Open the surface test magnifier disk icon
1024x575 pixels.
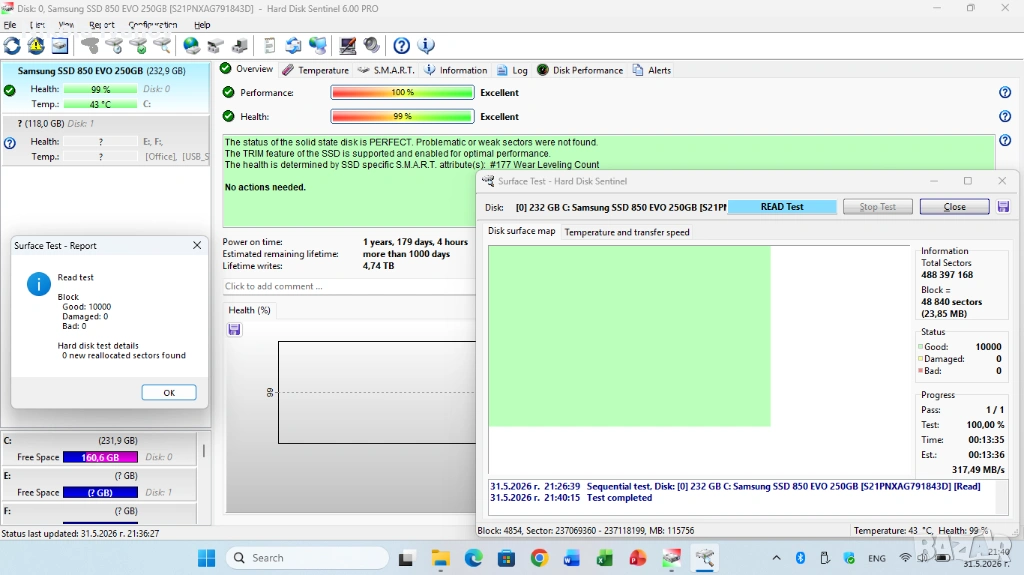pyautogui.click(x=163, y=46)
